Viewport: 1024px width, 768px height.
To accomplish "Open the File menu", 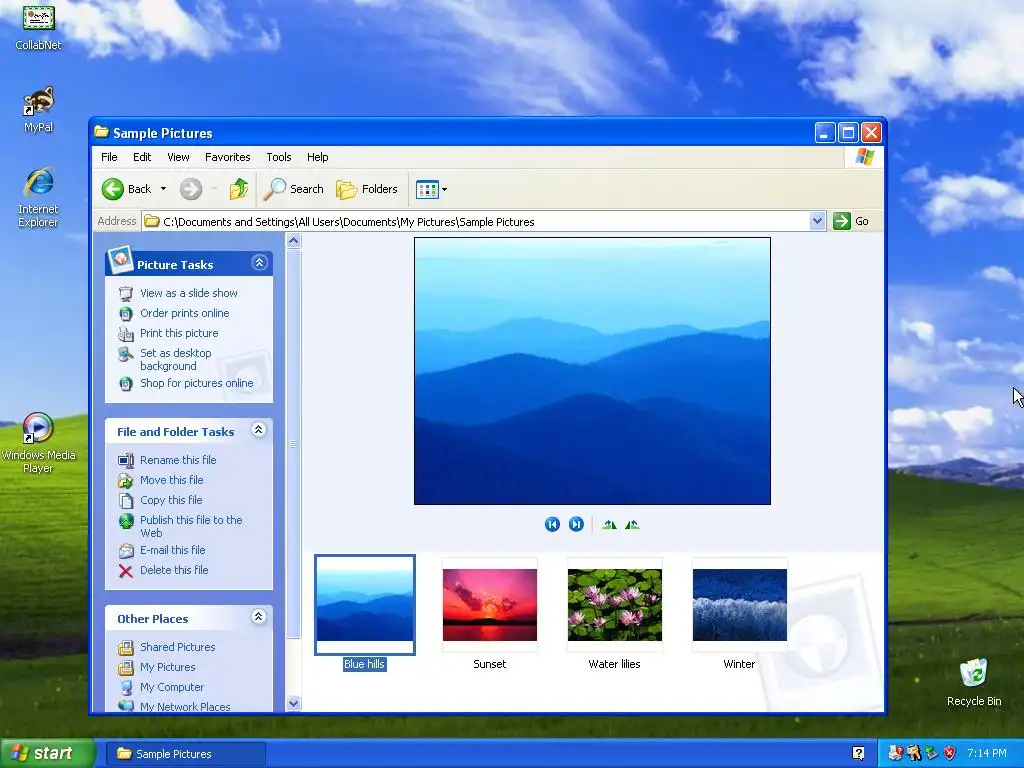I will pyautogui.click(x=109, y=157).
